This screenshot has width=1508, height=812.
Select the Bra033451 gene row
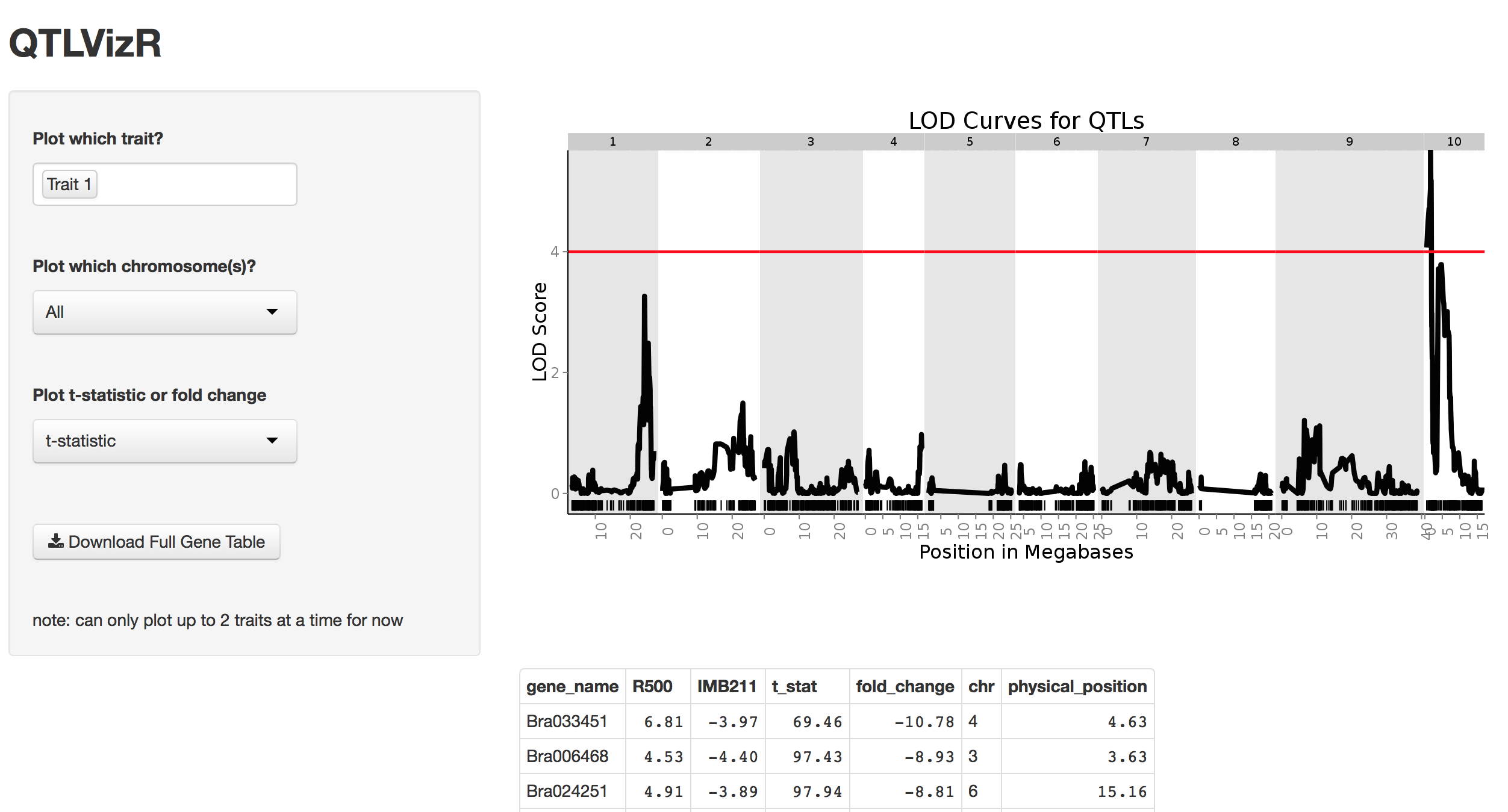567,721
